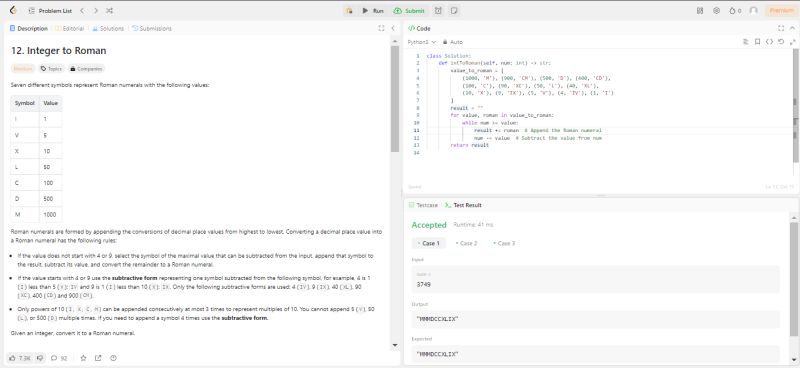Click the bookmark icon in code toolbar
Screen dimensions: 800x368
click(758, 42)
